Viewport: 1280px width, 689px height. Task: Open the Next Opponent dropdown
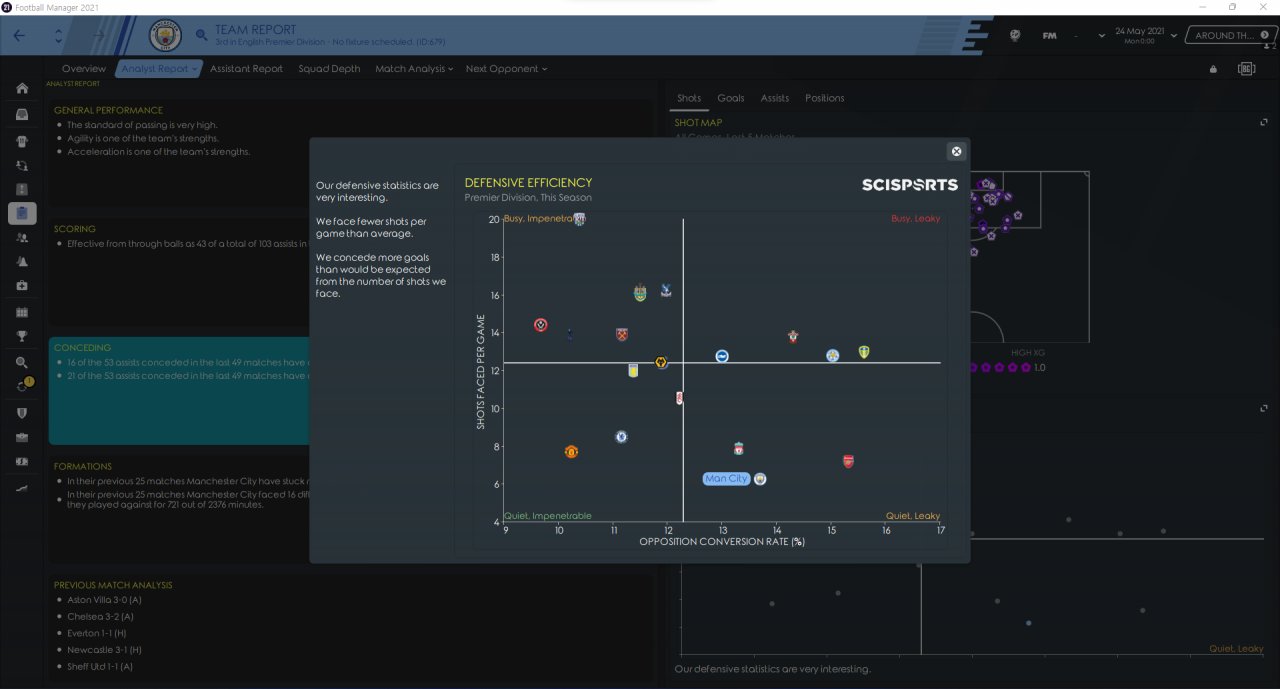click(507, 69)
